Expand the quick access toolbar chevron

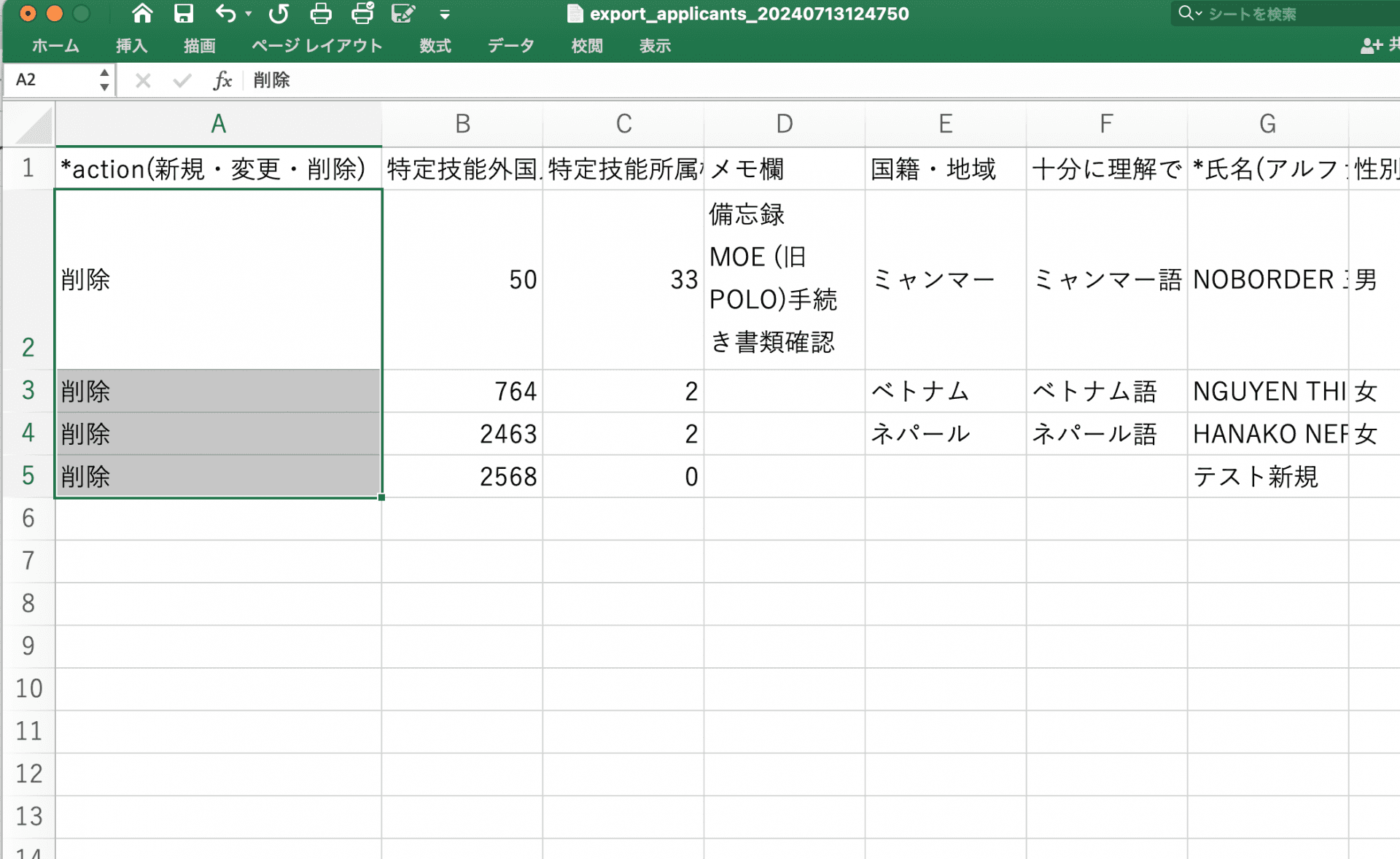(444, 13)
